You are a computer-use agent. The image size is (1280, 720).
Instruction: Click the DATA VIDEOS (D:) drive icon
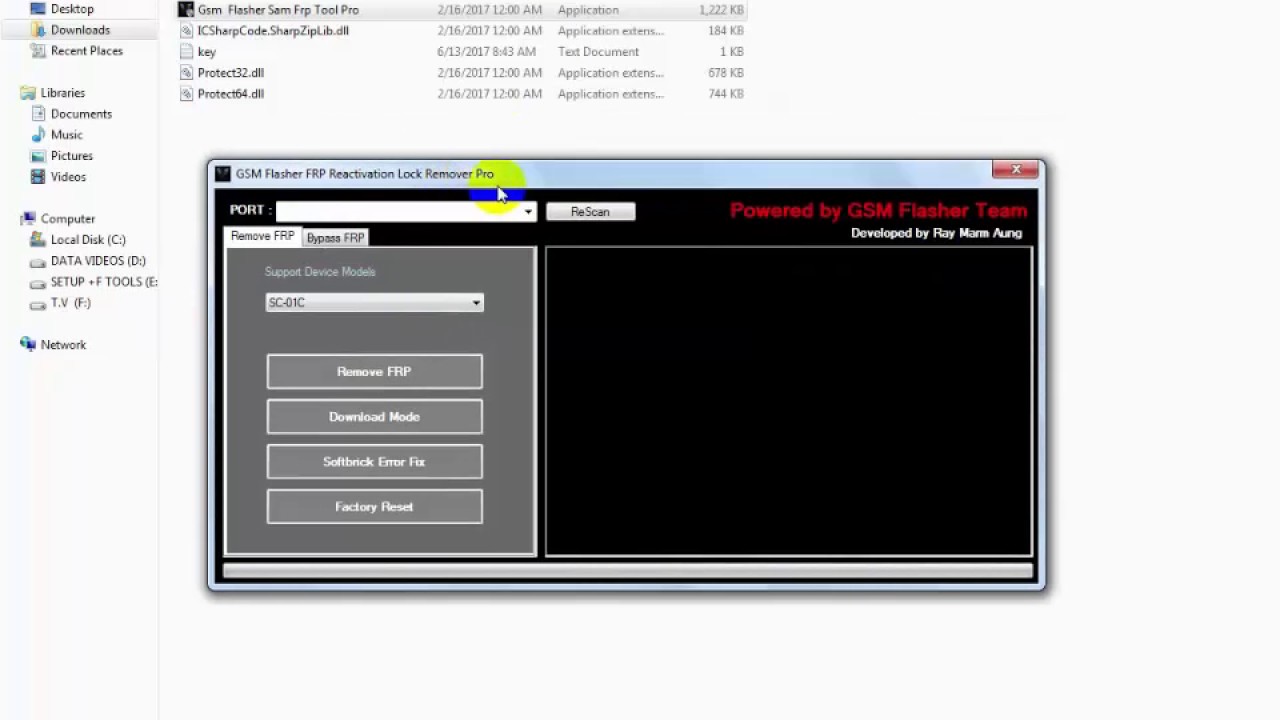[x=38, y=261]
